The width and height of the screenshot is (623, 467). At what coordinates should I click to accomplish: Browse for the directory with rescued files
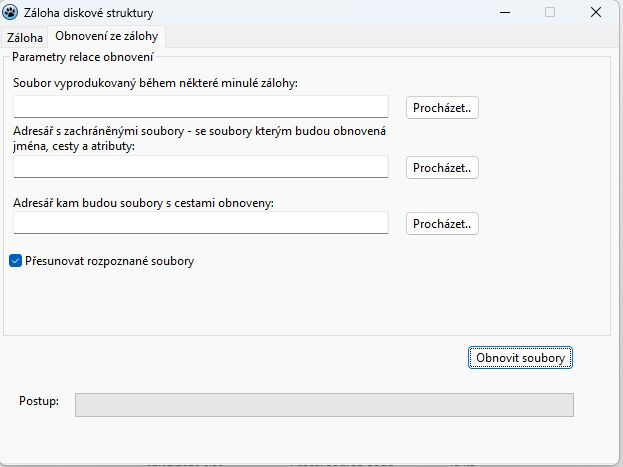442,168
